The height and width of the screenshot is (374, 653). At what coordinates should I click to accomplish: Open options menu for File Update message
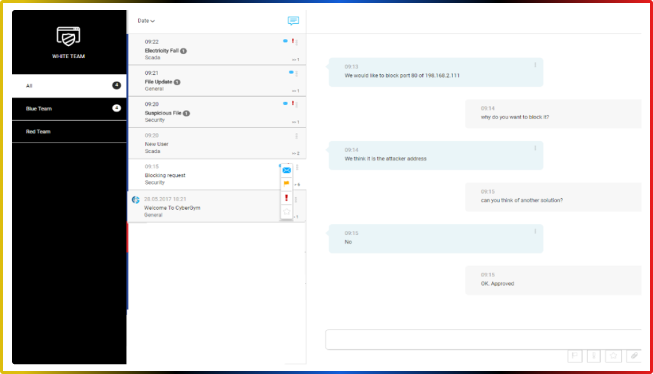click(297, 73)
